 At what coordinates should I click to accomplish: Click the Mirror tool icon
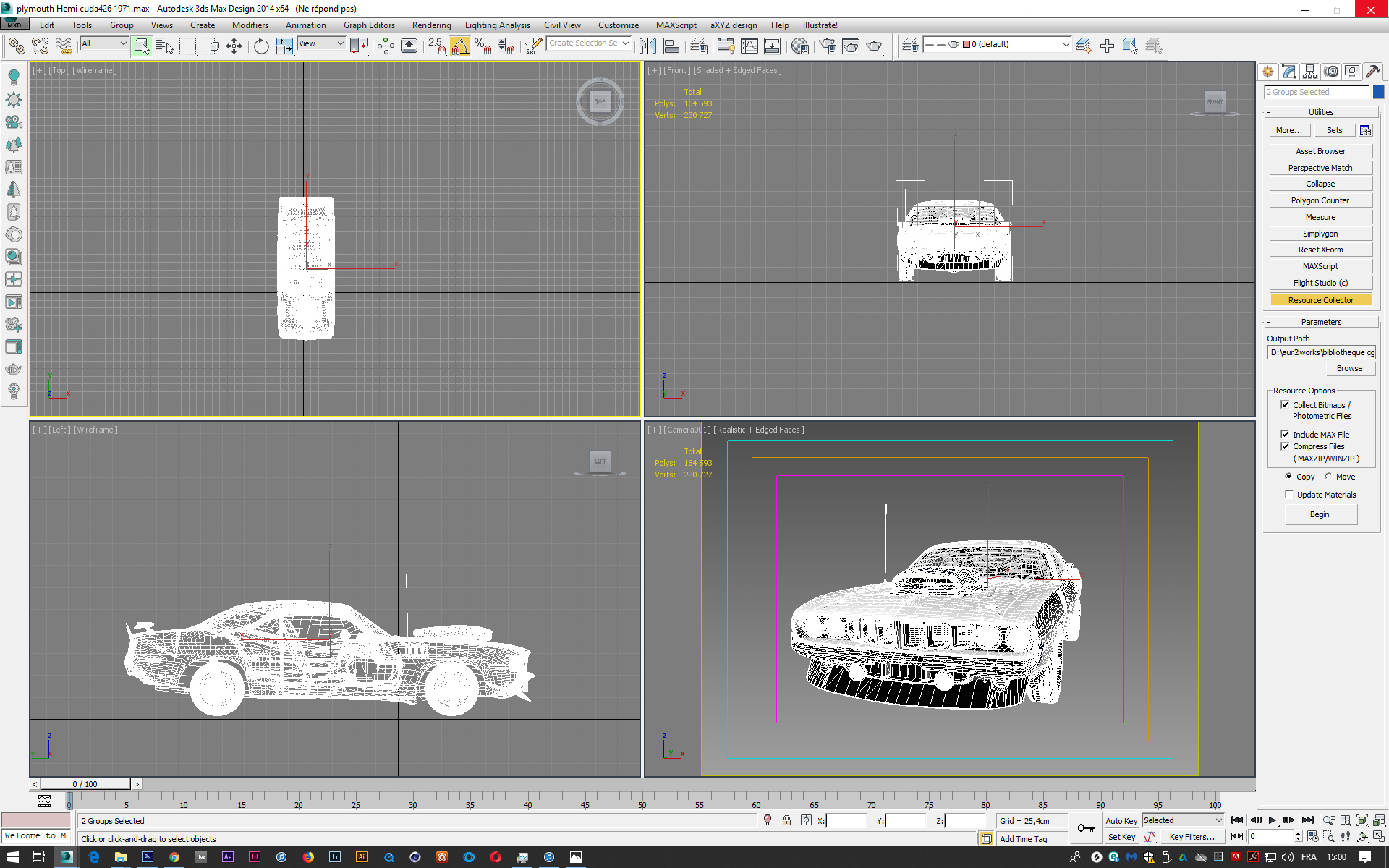(647, 46)
